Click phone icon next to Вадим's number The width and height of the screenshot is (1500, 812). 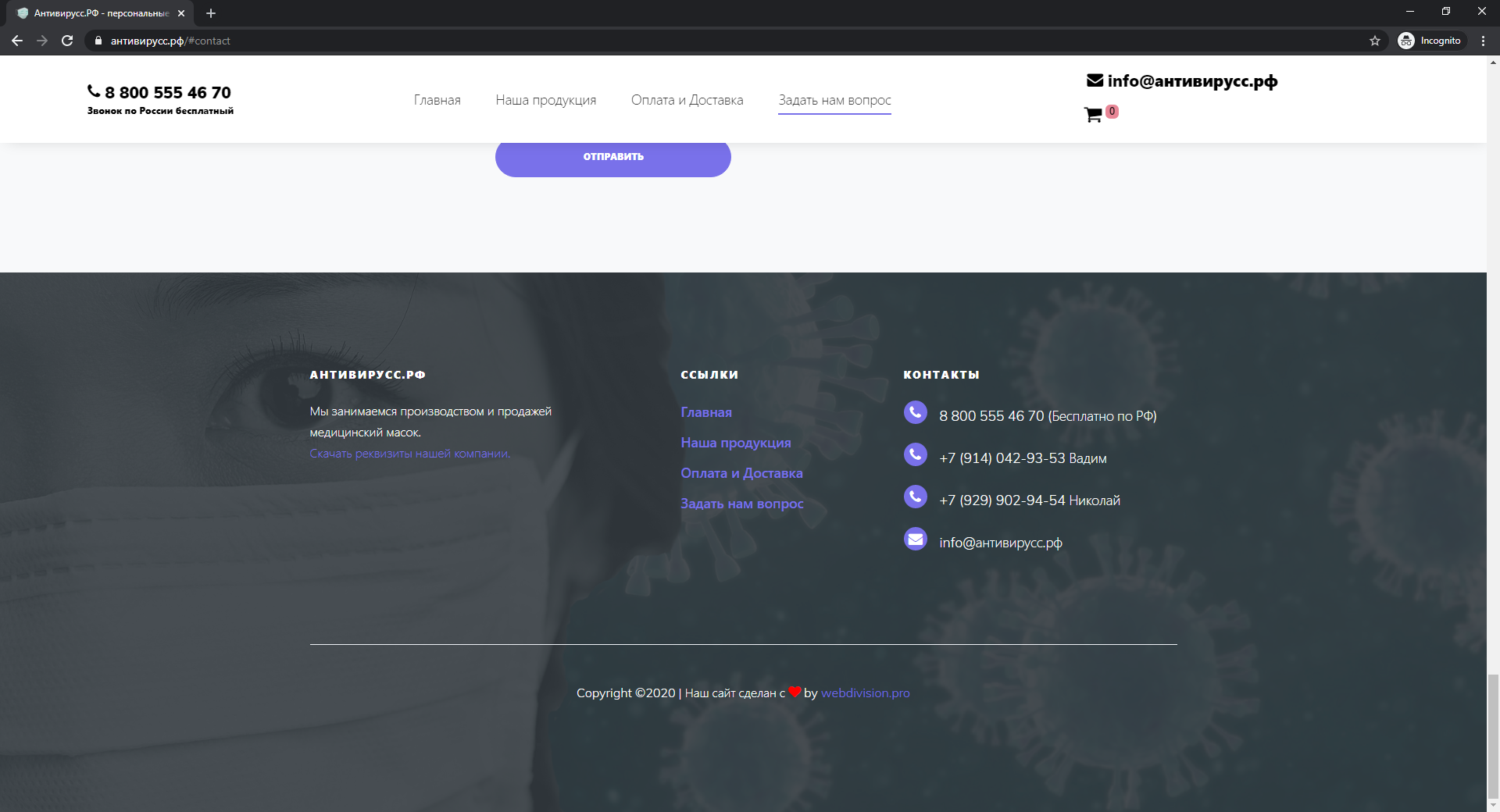tap(915, 454)
